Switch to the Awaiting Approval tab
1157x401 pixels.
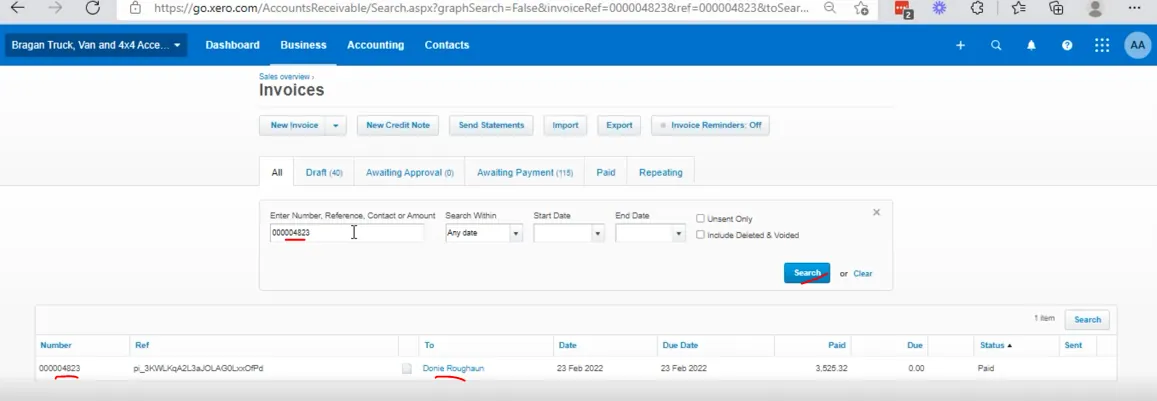click(410, 172)
